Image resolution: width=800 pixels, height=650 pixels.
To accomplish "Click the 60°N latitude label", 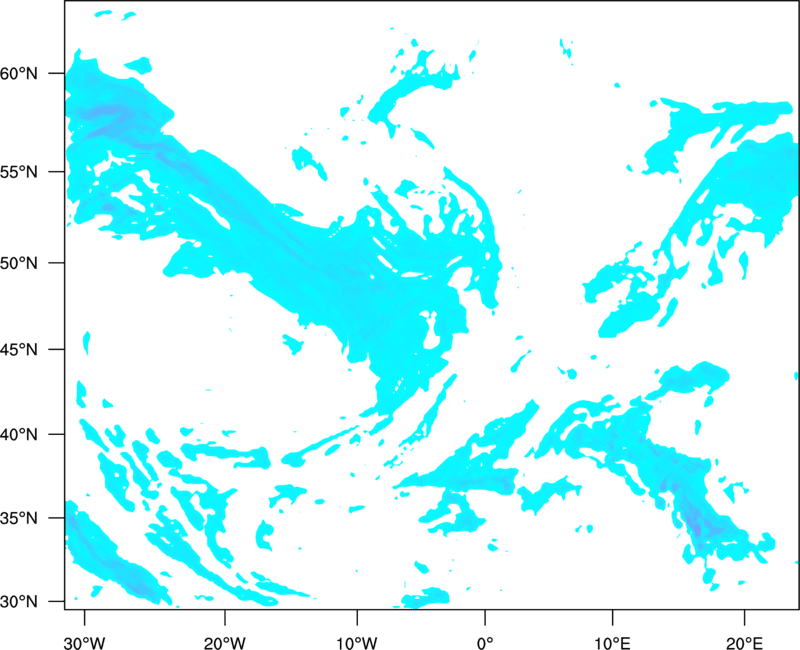I will pos(19,74).
